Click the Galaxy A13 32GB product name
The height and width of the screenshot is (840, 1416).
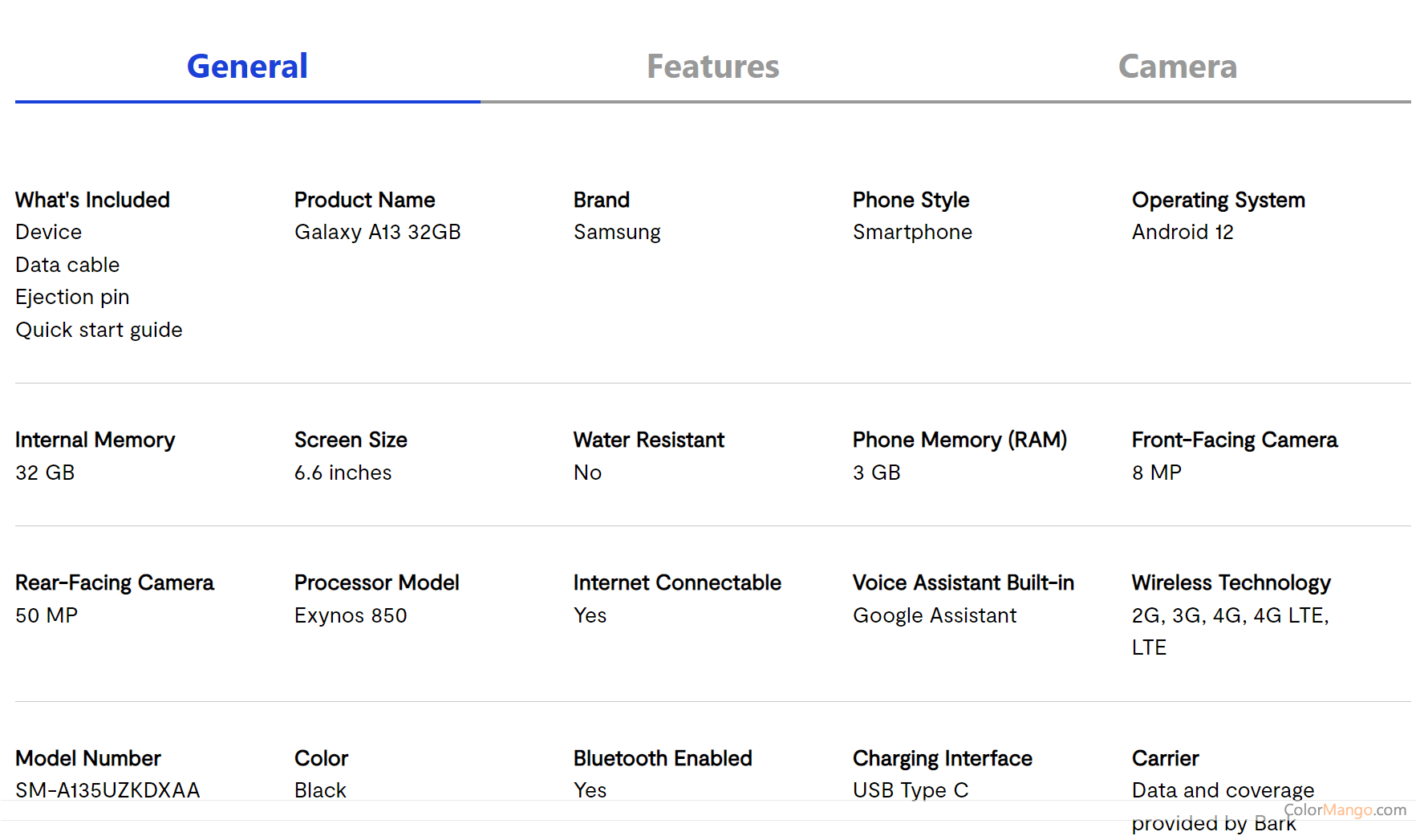377,232
